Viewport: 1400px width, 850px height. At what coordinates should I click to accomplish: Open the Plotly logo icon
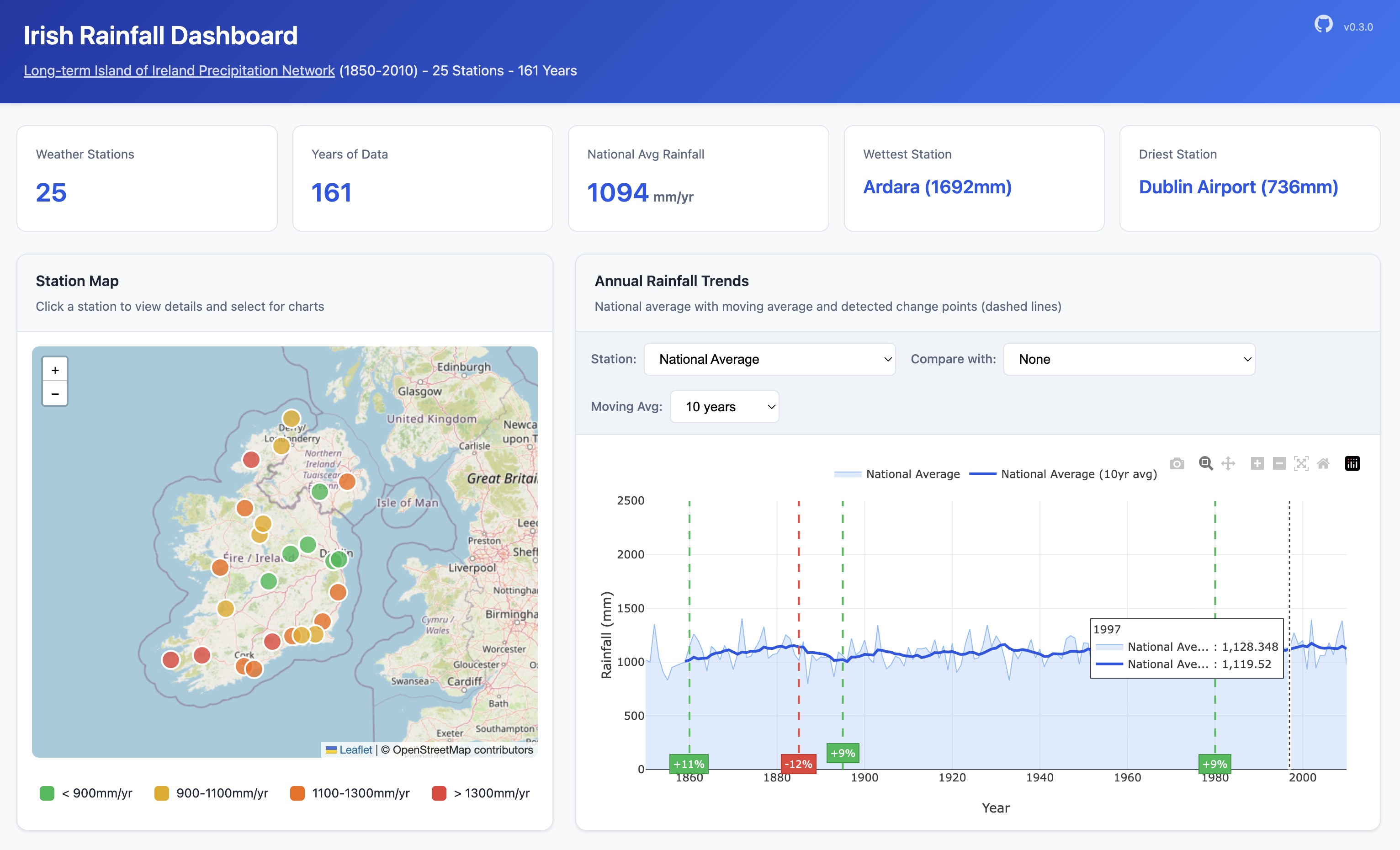[1352, 464]
